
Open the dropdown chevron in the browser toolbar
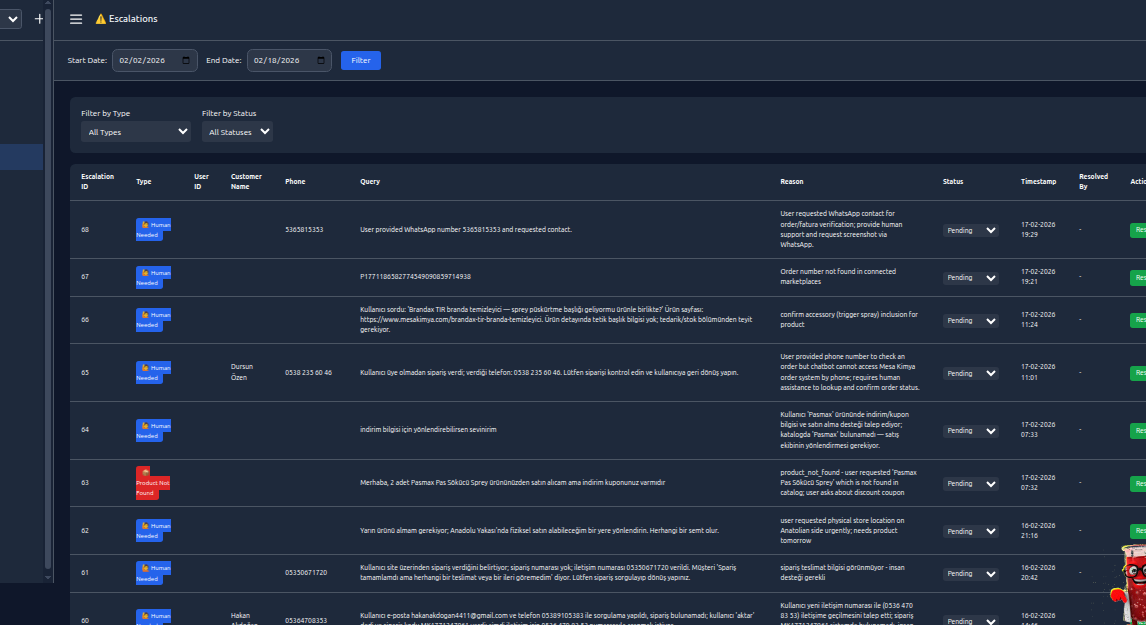[10, 17]
